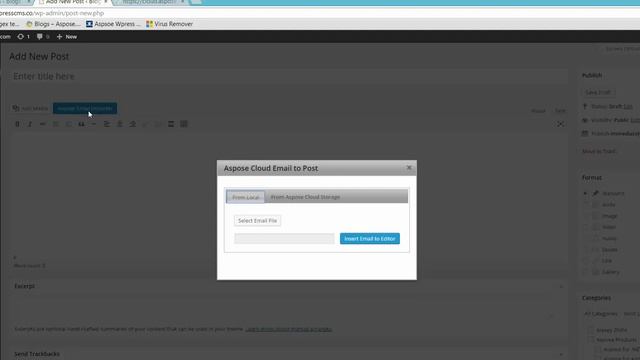Open the New content menu in admin bar

[x=67, y=37]
